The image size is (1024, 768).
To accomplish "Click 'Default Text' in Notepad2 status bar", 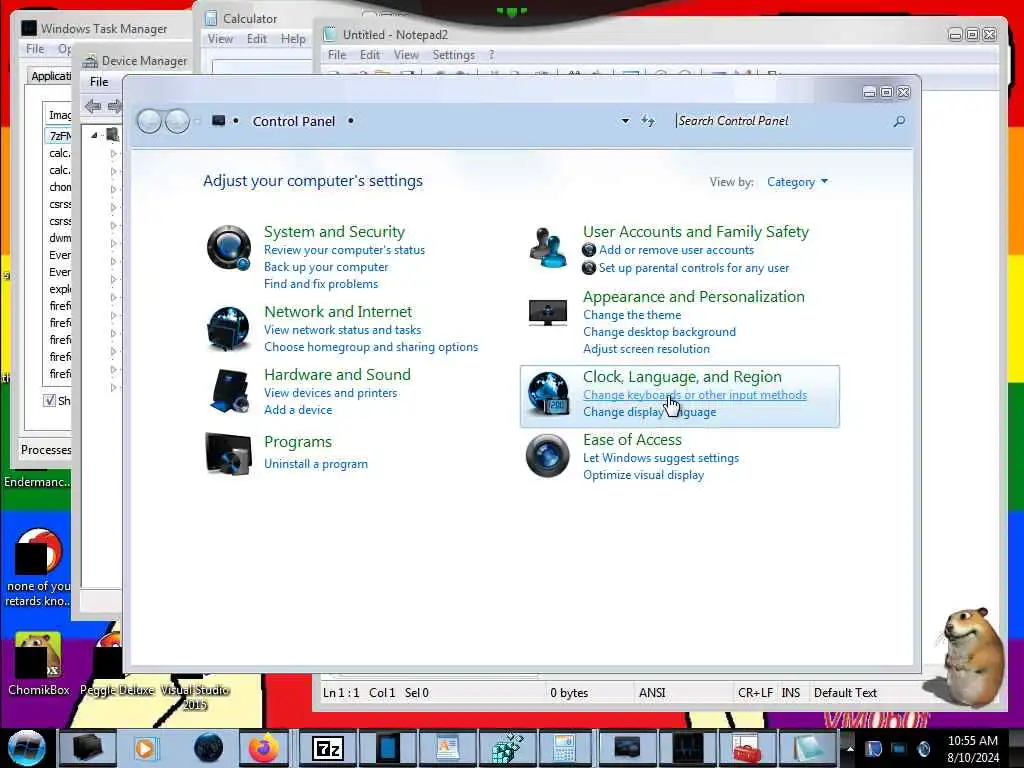I will coord(845,693).
